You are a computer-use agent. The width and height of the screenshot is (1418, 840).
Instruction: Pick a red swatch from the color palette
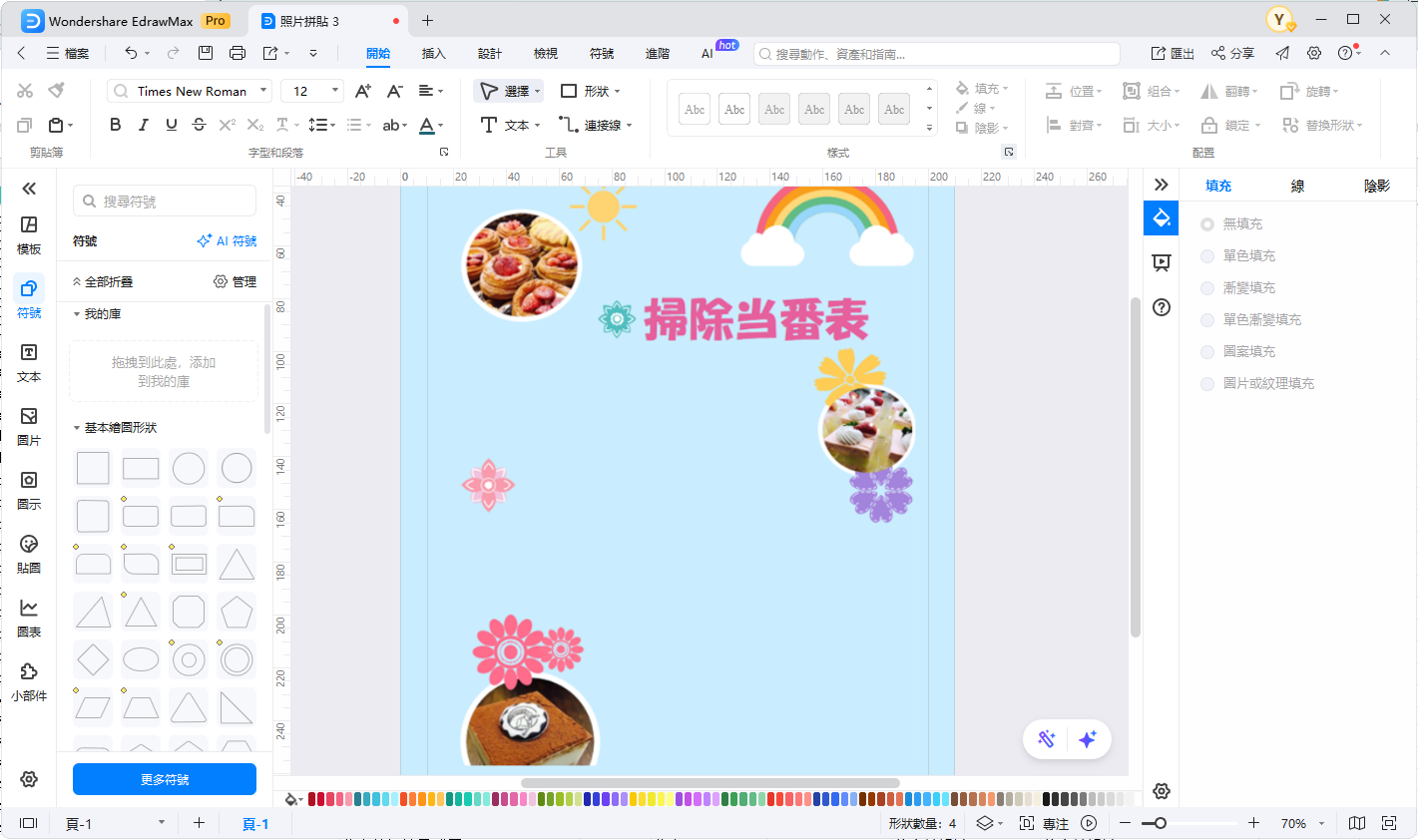(309, 799)
